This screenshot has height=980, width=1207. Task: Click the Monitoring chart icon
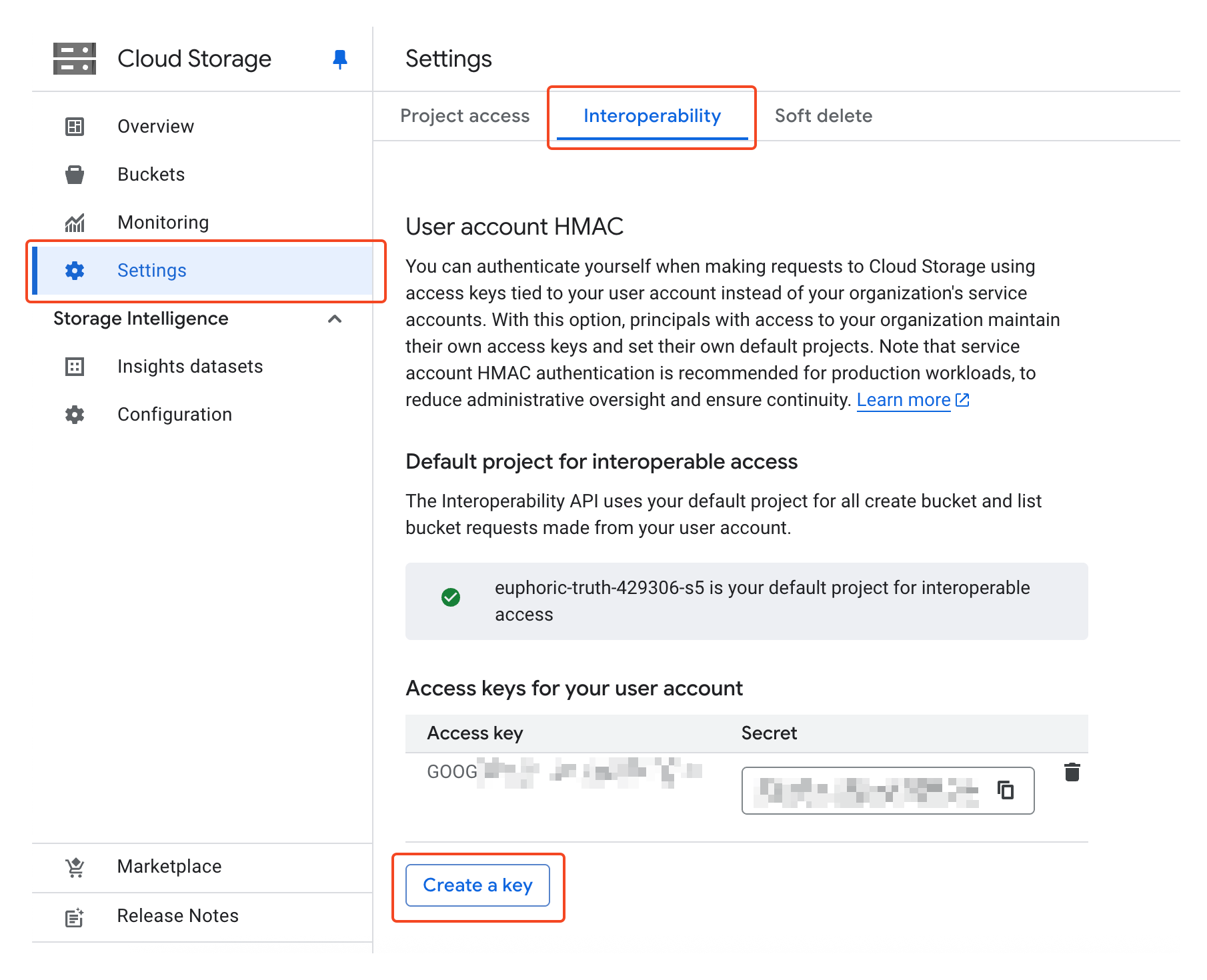point(75,223)
